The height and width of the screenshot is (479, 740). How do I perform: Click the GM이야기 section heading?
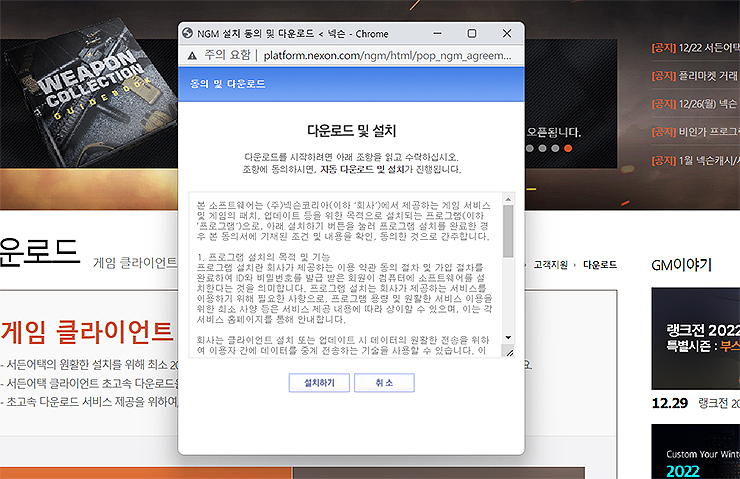pos(681,265)
